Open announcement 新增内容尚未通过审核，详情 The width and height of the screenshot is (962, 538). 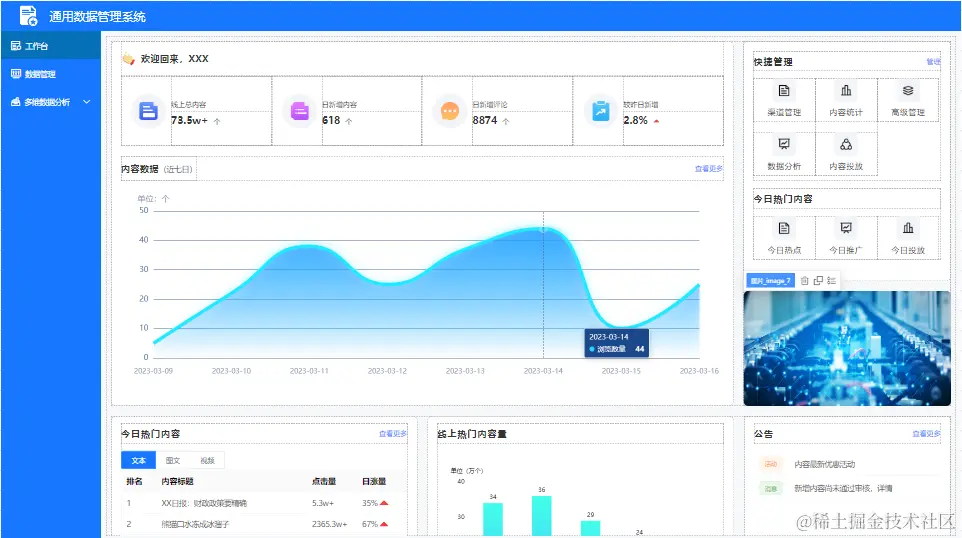click(x=844, y=488)
